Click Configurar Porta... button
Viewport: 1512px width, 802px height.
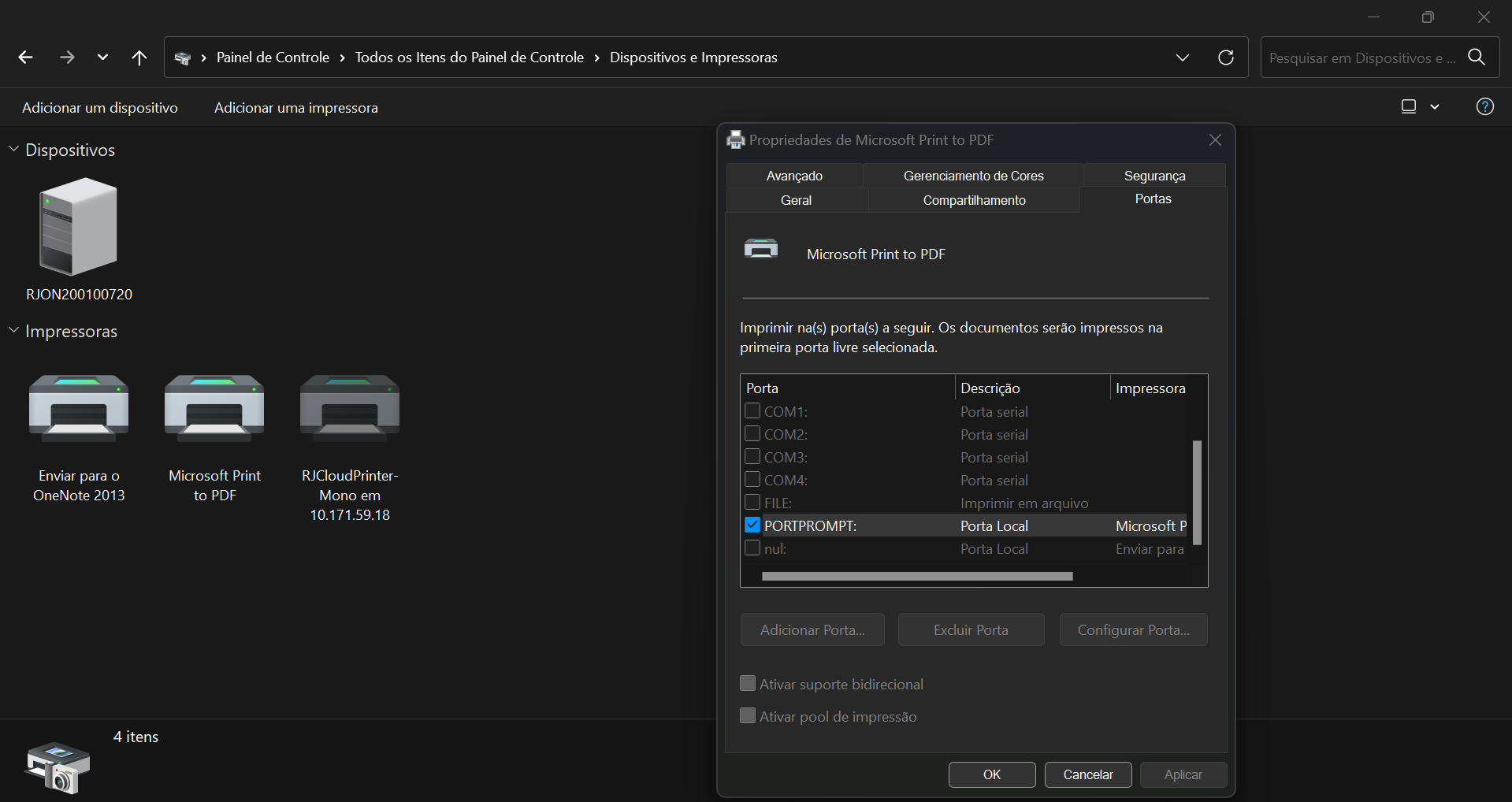1133,629
